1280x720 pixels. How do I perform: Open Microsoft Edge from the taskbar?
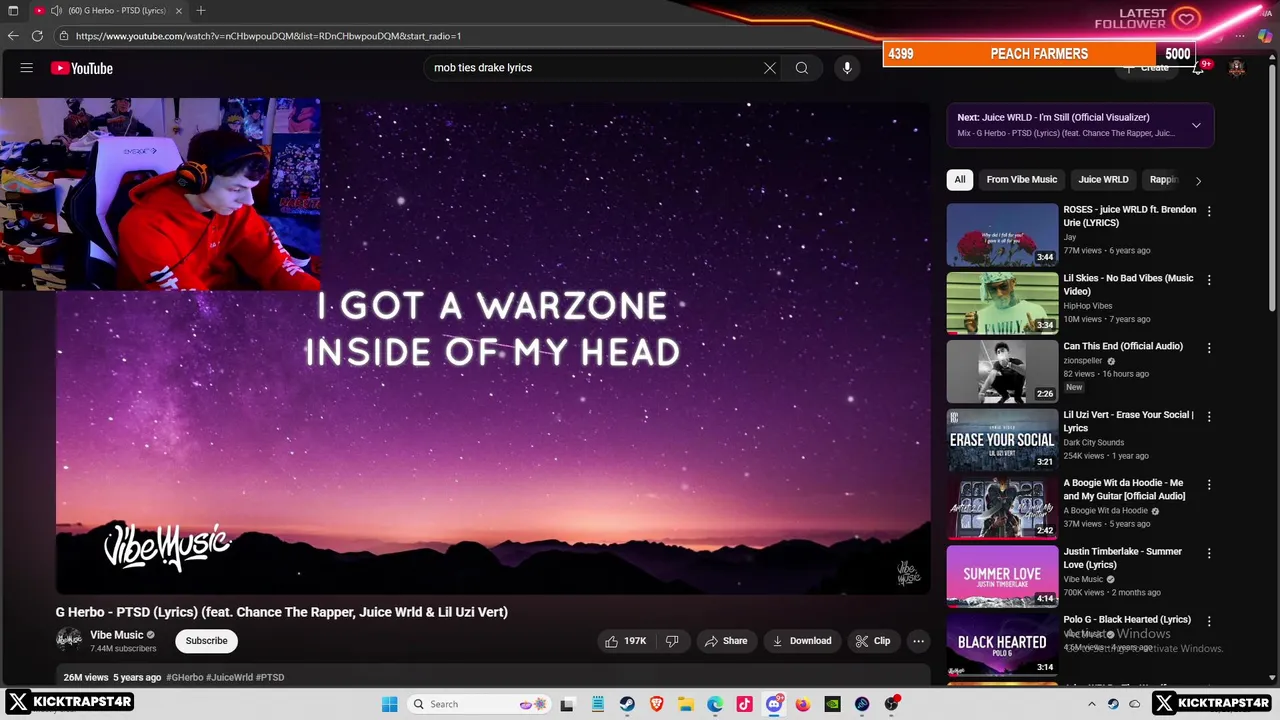coord(715,704)
